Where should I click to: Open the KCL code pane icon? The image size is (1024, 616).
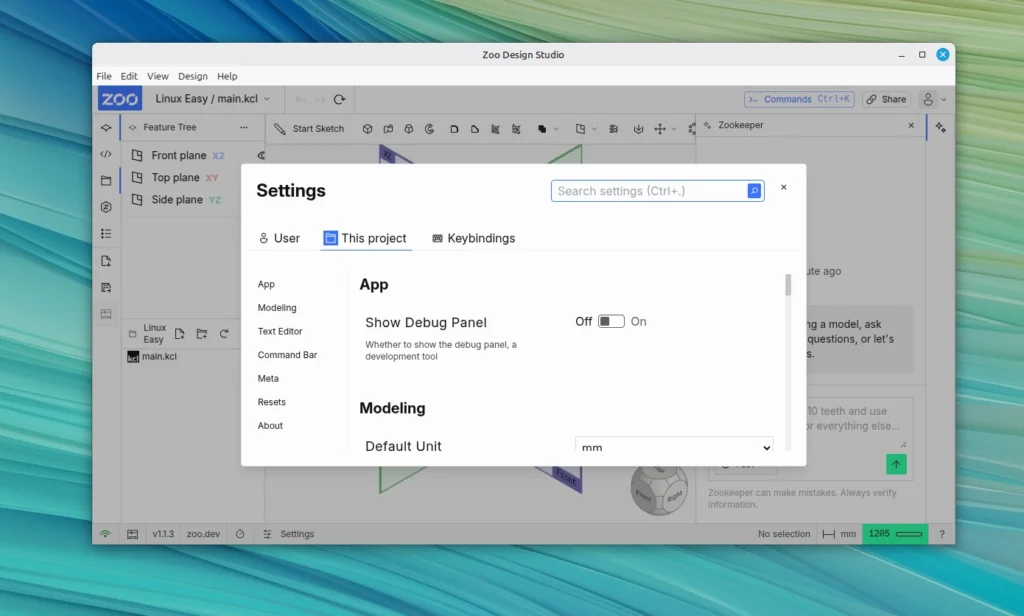pyautogui.click(x=106, y=154)
